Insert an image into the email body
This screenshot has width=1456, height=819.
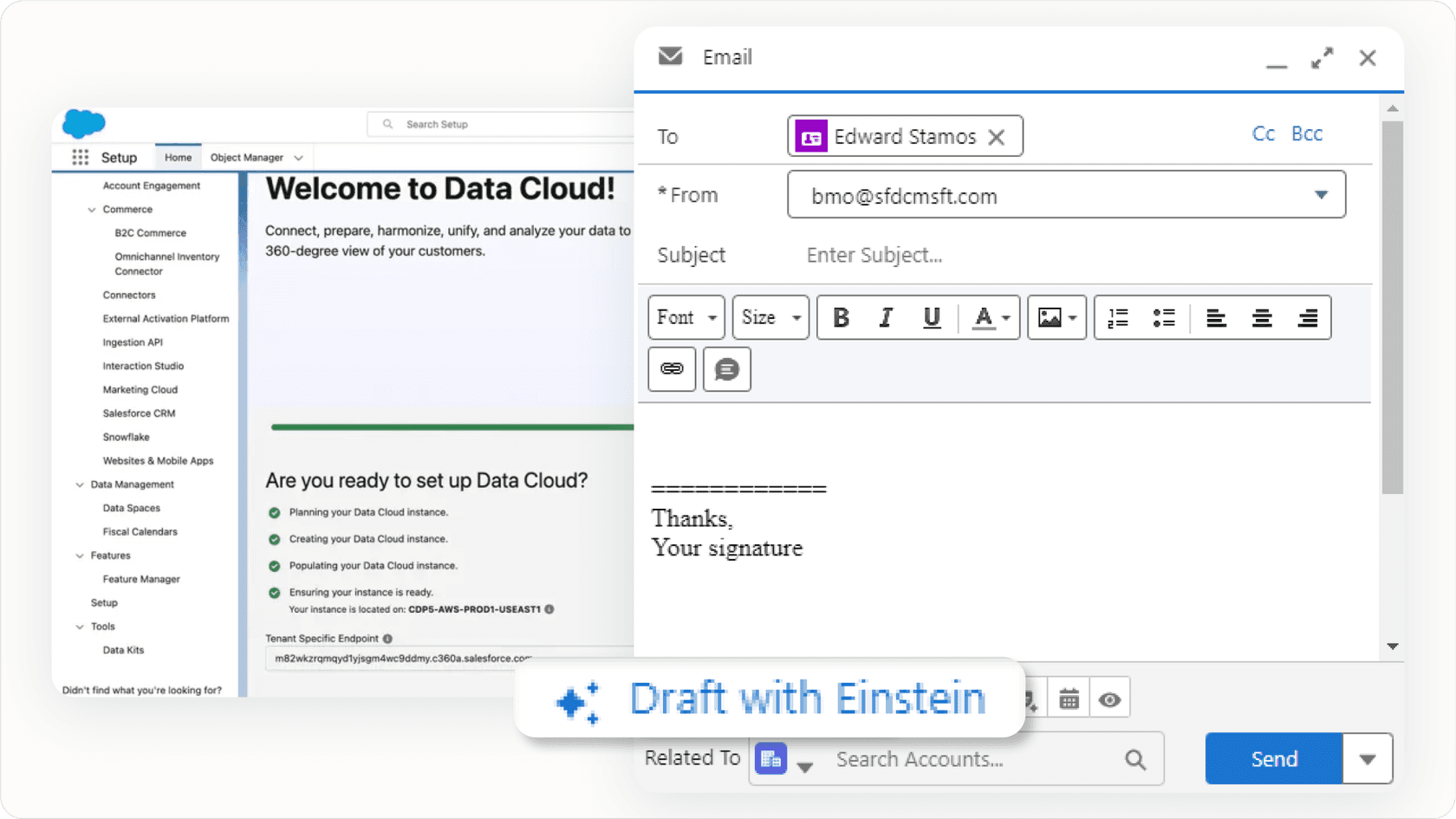point(1051,317)
